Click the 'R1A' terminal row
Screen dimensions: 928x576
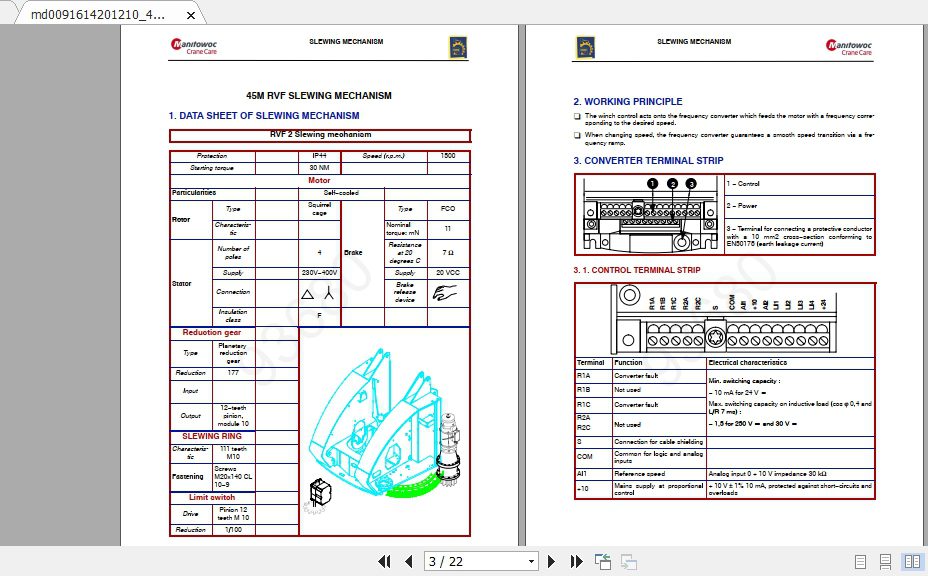pyautogui.click(x=725, y=376)
